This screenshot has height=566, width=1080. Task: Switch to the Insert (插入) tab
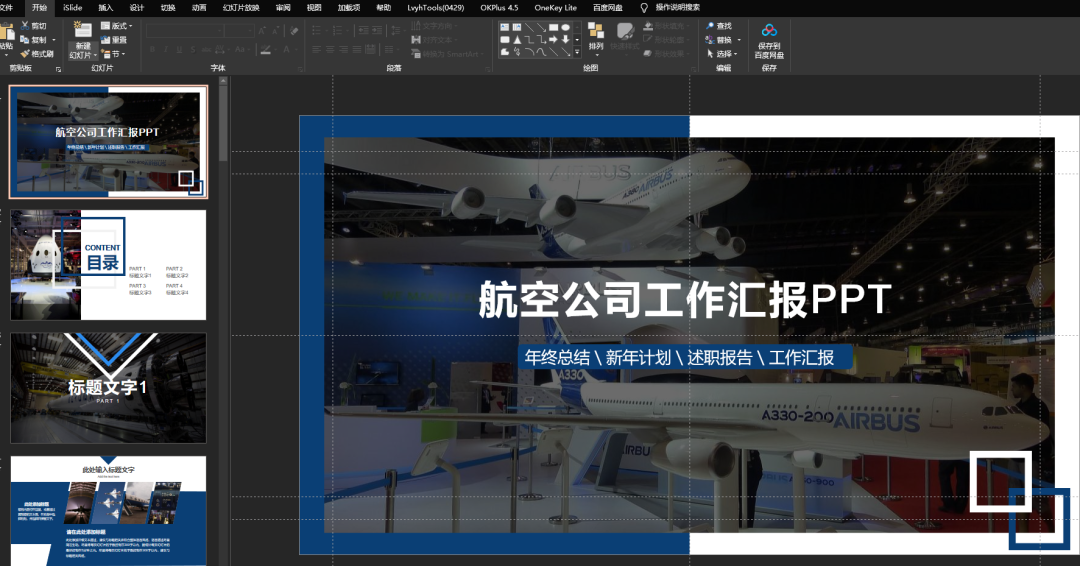[x=105, y=8]
